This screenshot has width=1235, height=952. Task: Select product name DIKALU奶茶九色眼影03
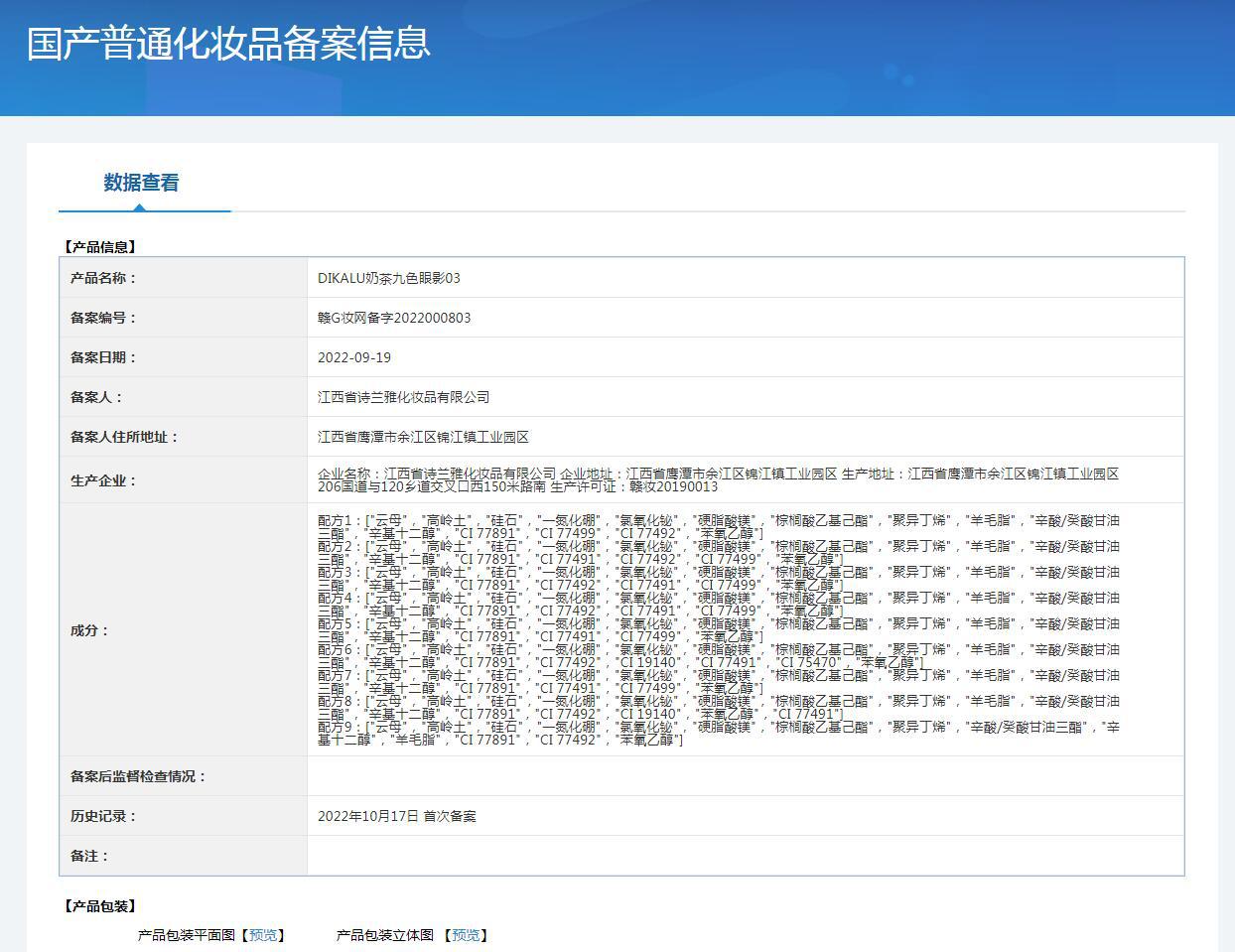pos(389,278)
